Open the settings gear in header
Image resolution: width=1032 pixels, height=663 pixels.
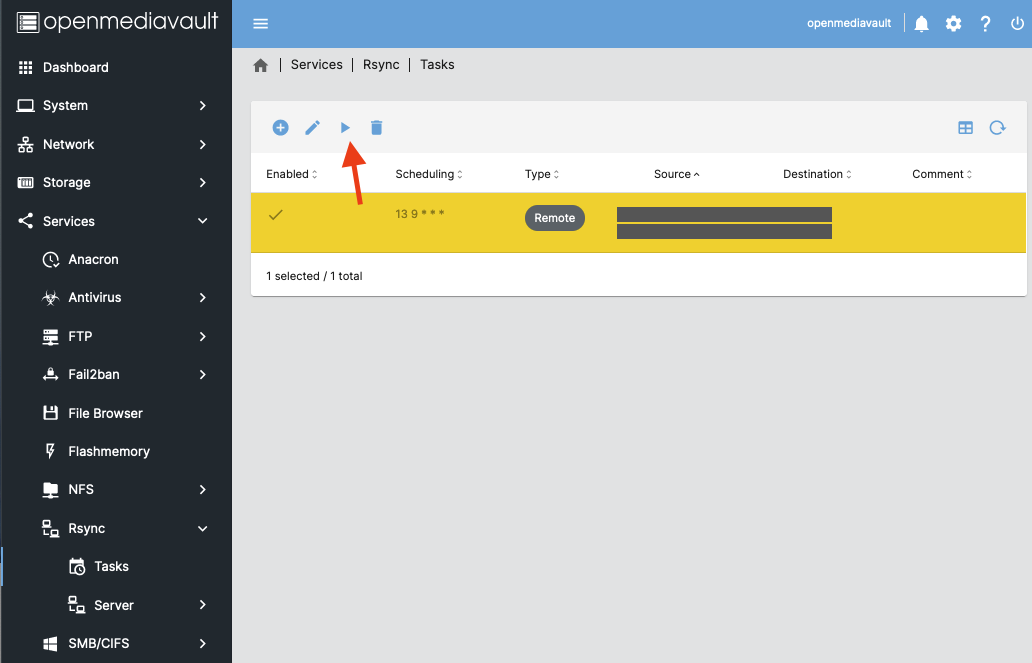coord(954,23)
